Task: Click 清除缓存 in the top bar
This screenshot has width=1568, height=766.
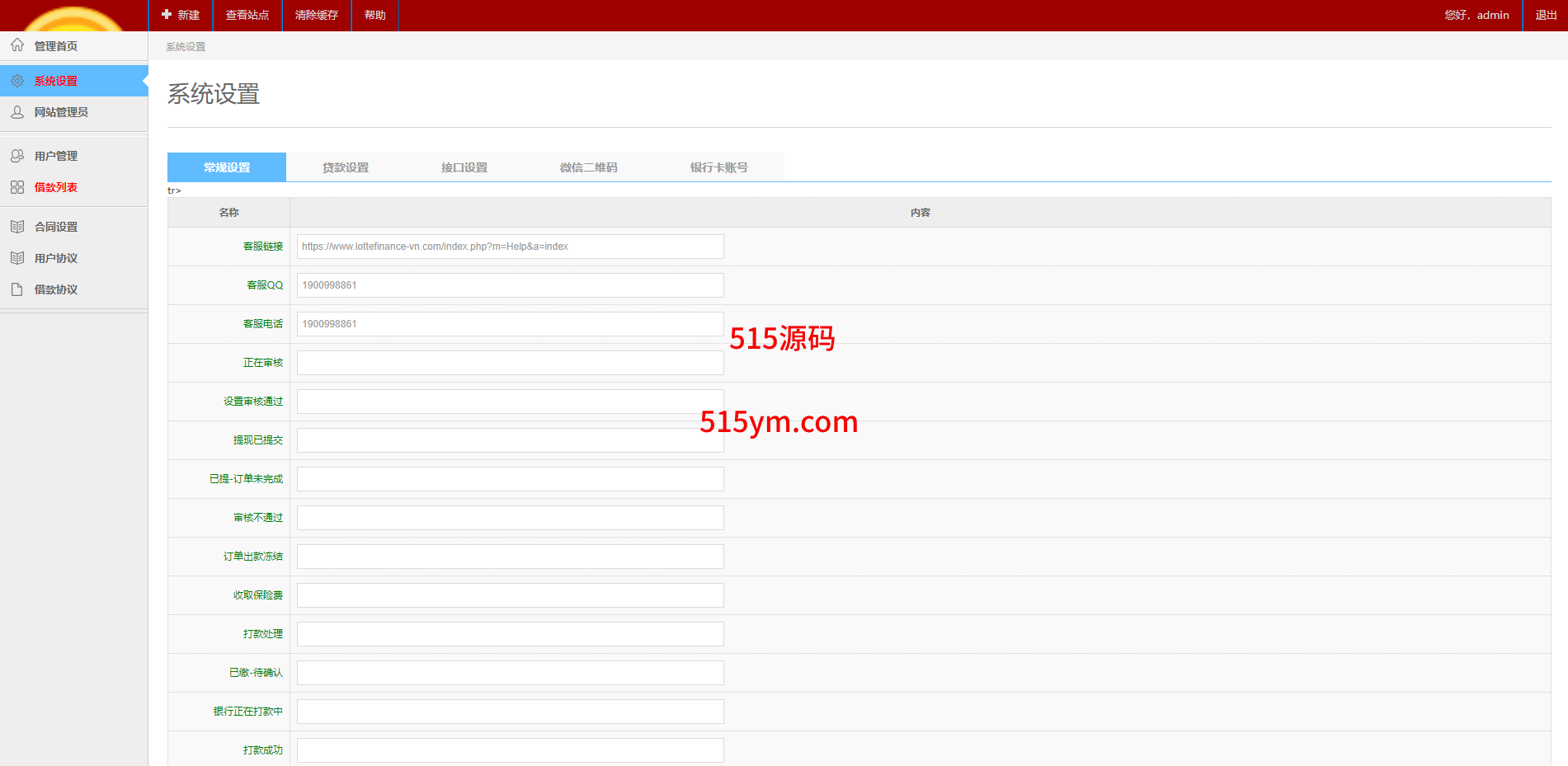Action: pyautogui.click(x=317, y=15)
